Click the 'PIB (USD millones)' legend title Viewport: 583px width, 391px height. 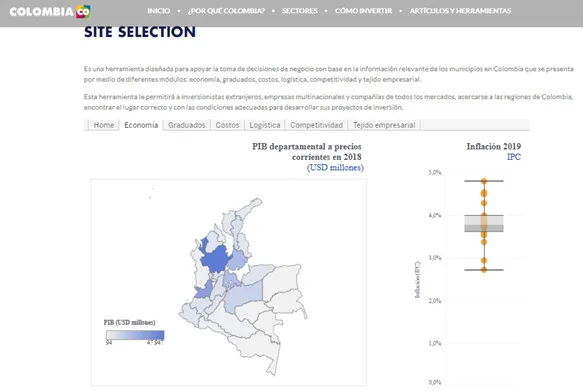coord(129,322)
